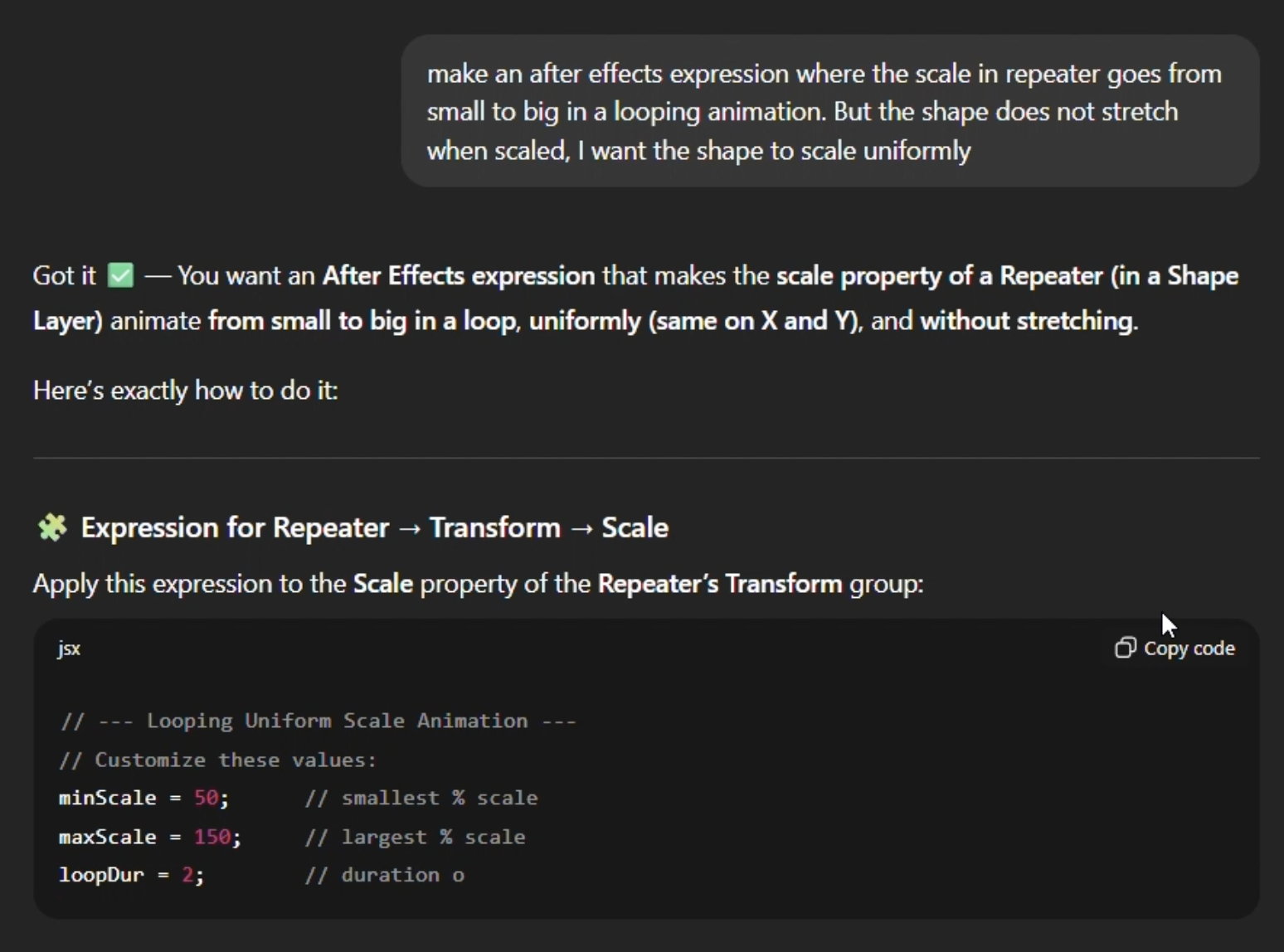Click the bold without stretching text
The image size is (1284, 952).
tap(1028, 320)
